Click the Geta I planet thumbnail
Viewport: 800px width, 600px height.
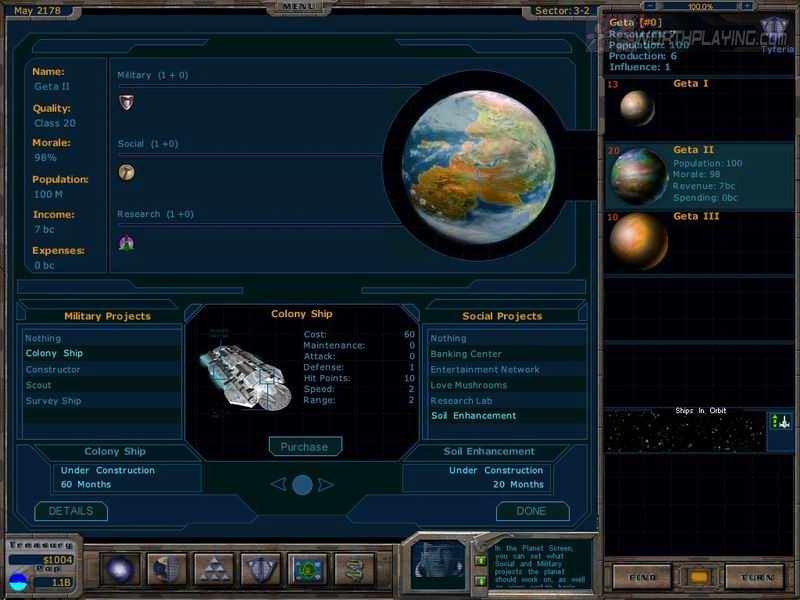[636, 107]
